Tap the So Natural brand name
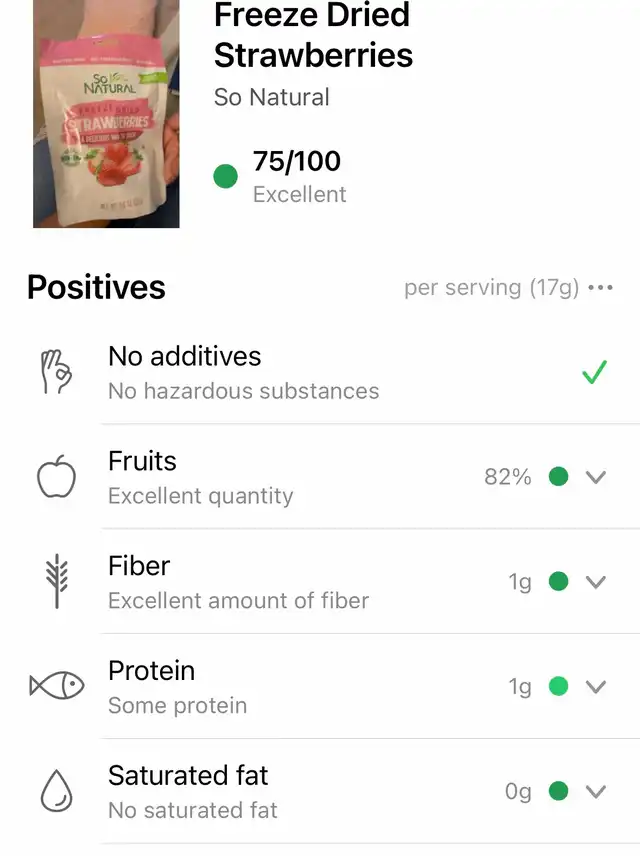This screenshot has width=640, height=856. tap(272, 97)
